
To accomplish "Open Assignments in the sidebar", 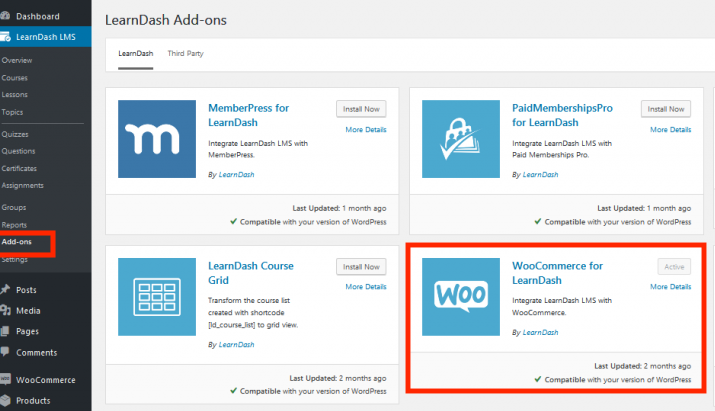I will [22, 185].
